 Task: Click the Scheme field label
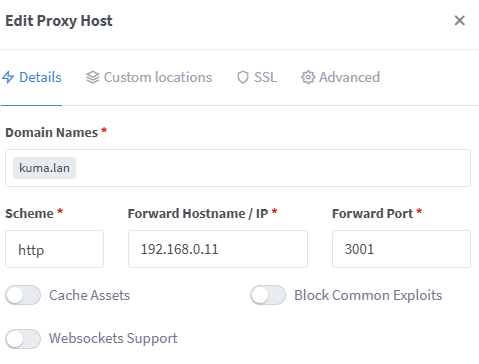(29, 214)
